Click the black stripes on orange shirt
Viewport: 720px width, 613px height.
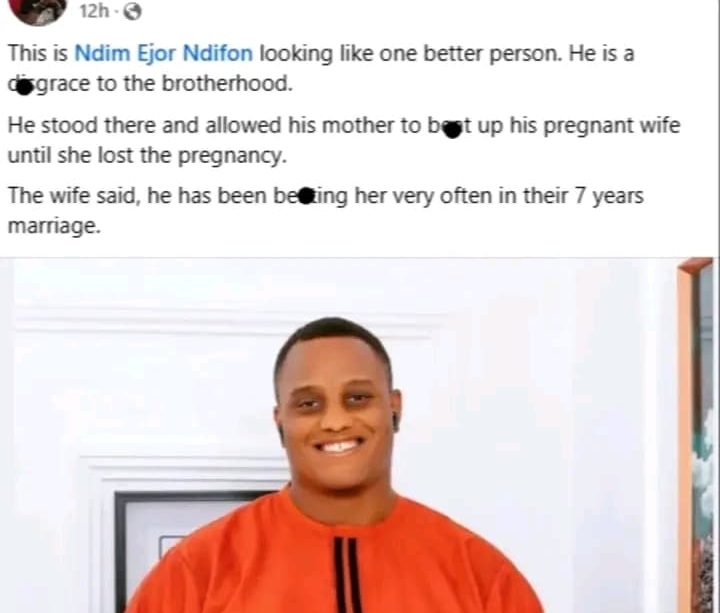345,574
